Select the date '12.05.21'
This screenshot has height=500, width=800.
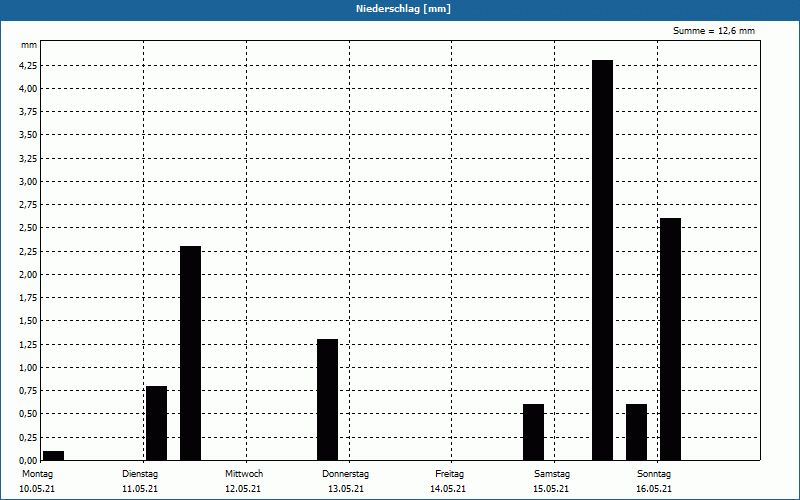click(x=243, y=489)
